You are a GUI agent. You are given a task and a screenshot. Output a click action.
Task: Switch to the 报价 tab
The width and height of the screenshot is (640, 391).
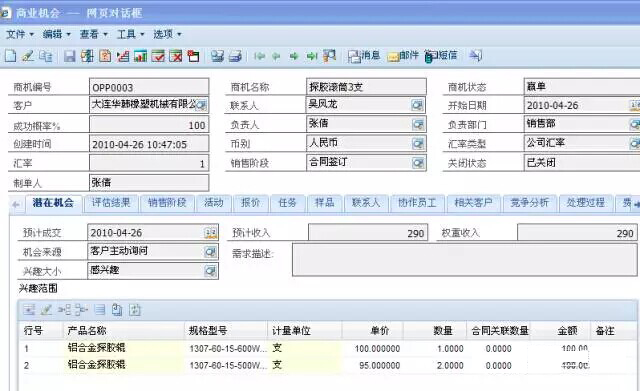point(251,203)
